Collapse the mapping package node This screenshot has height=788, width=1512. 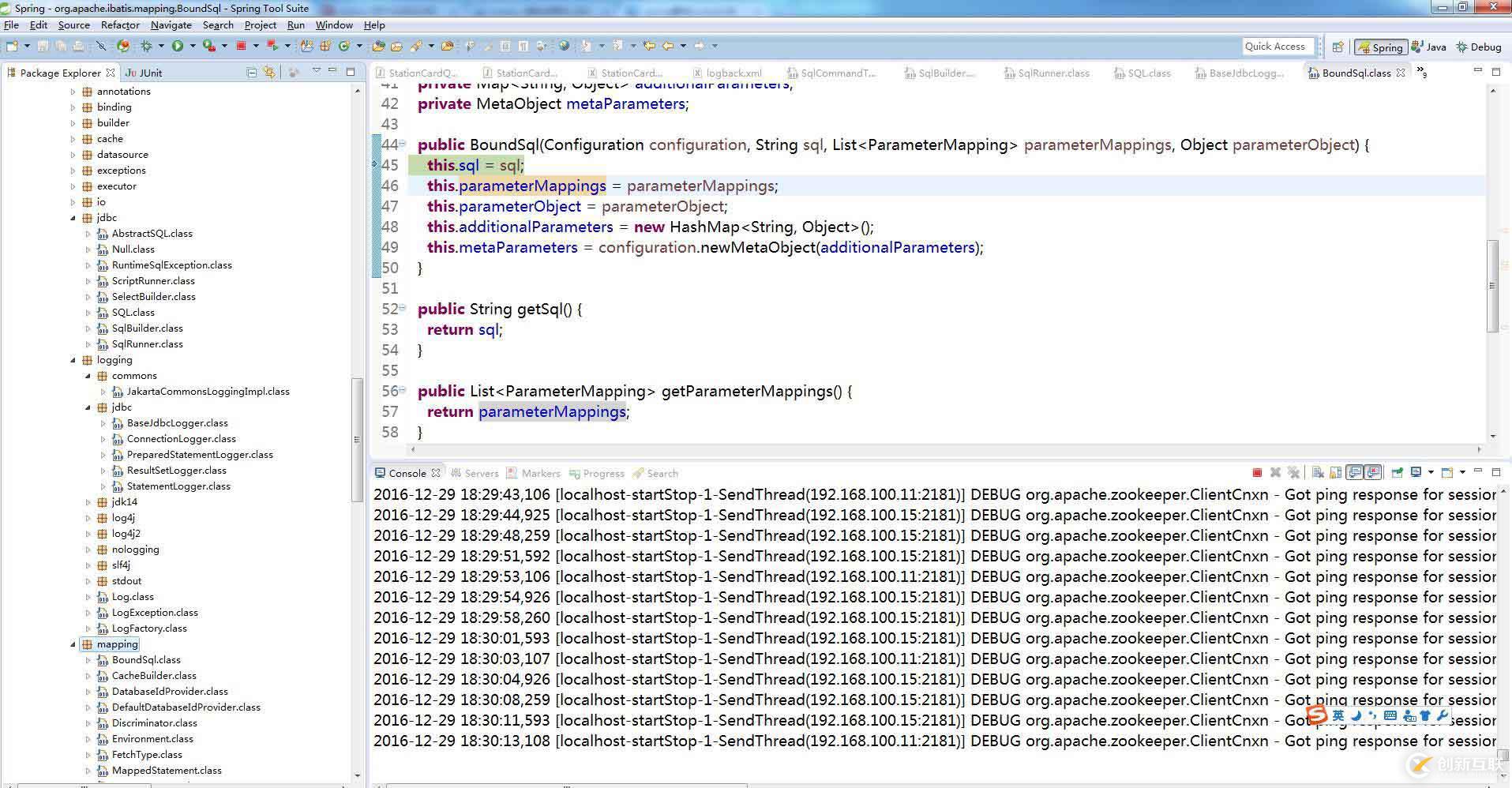coord(73,644)
